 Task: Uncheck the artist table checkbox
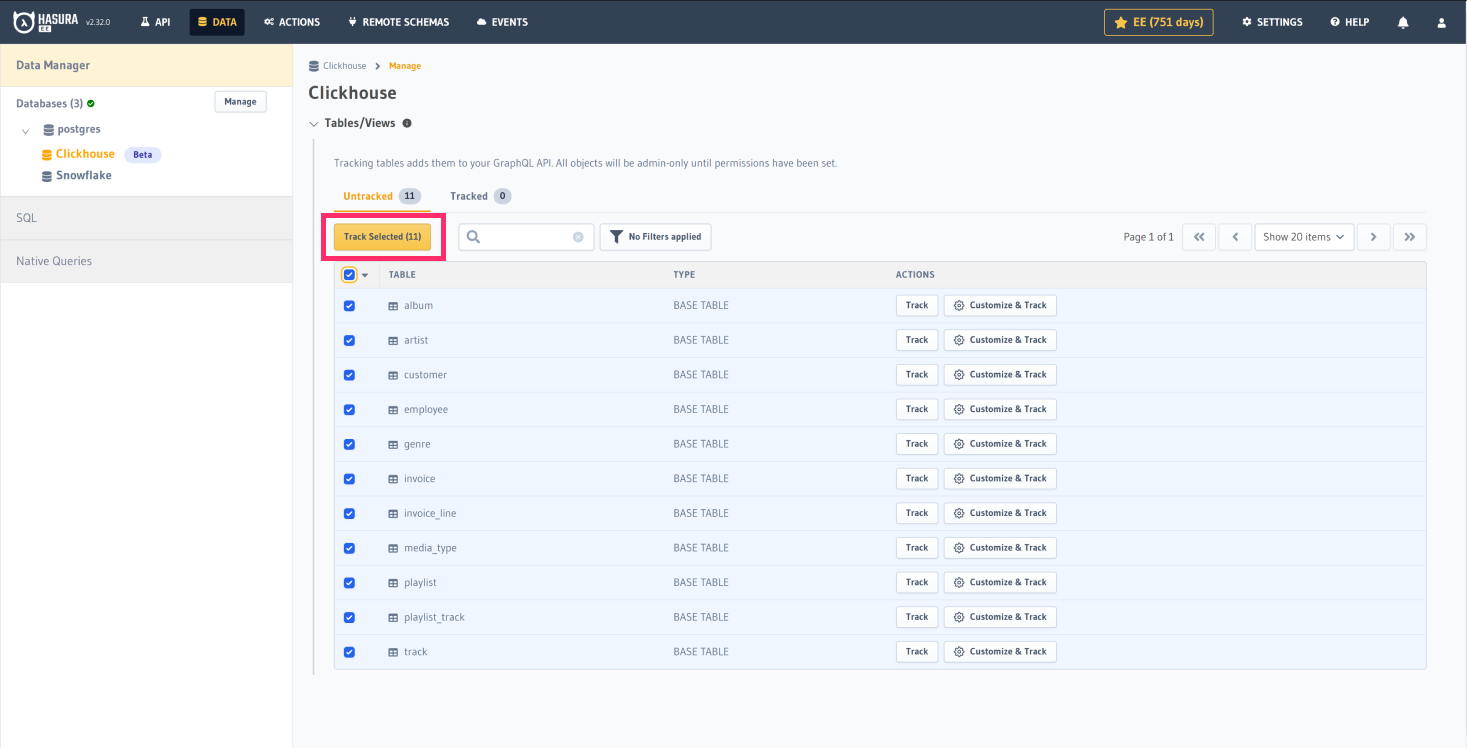coord(349,340)
